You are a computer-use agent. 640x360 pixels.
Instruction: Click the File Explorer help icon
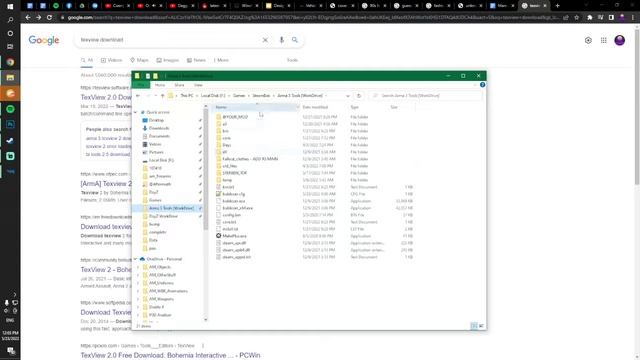[x=482, y=84]
